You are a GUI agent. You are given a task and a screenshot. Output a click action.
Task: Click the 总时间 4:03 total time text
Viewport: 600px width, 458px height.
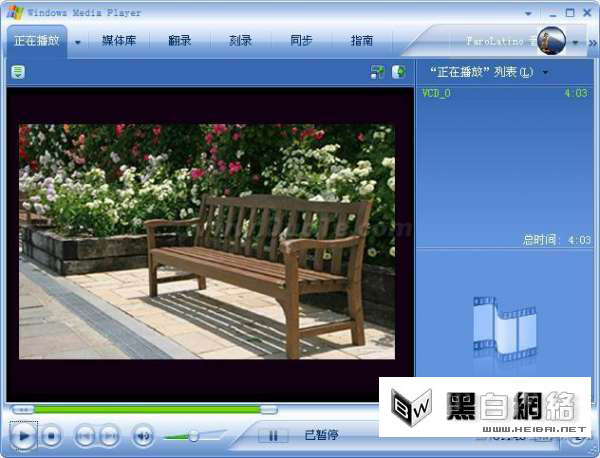coord(557,240)
